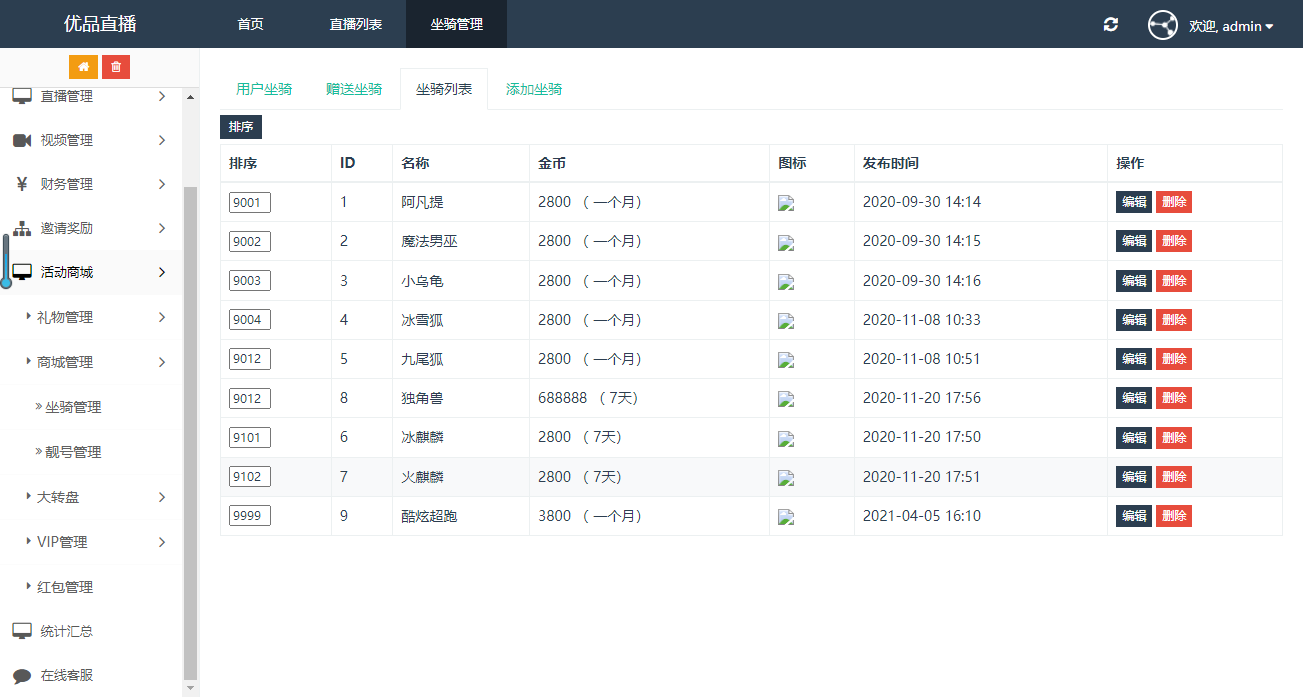The width and height of the screenshot is (1303, 697).
Task: Click the orange home icon button
Action: 83,67
